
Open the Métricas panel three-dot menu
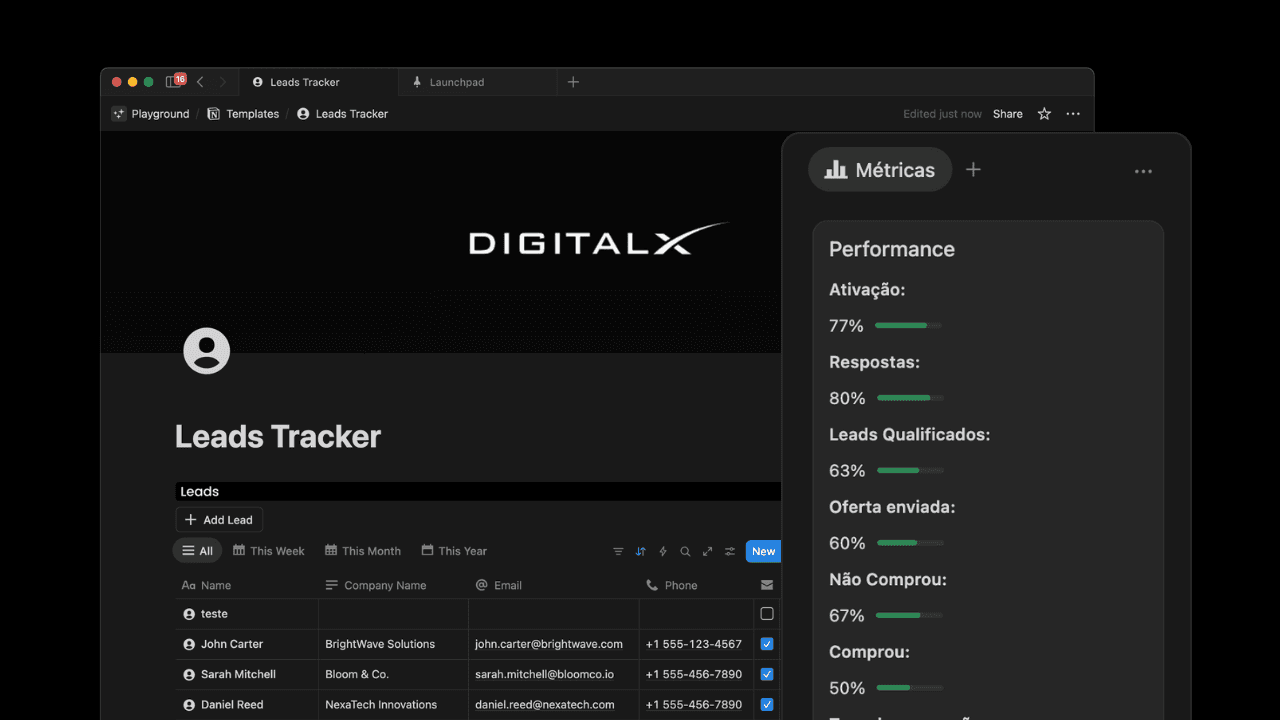[x=1143, y=172]
